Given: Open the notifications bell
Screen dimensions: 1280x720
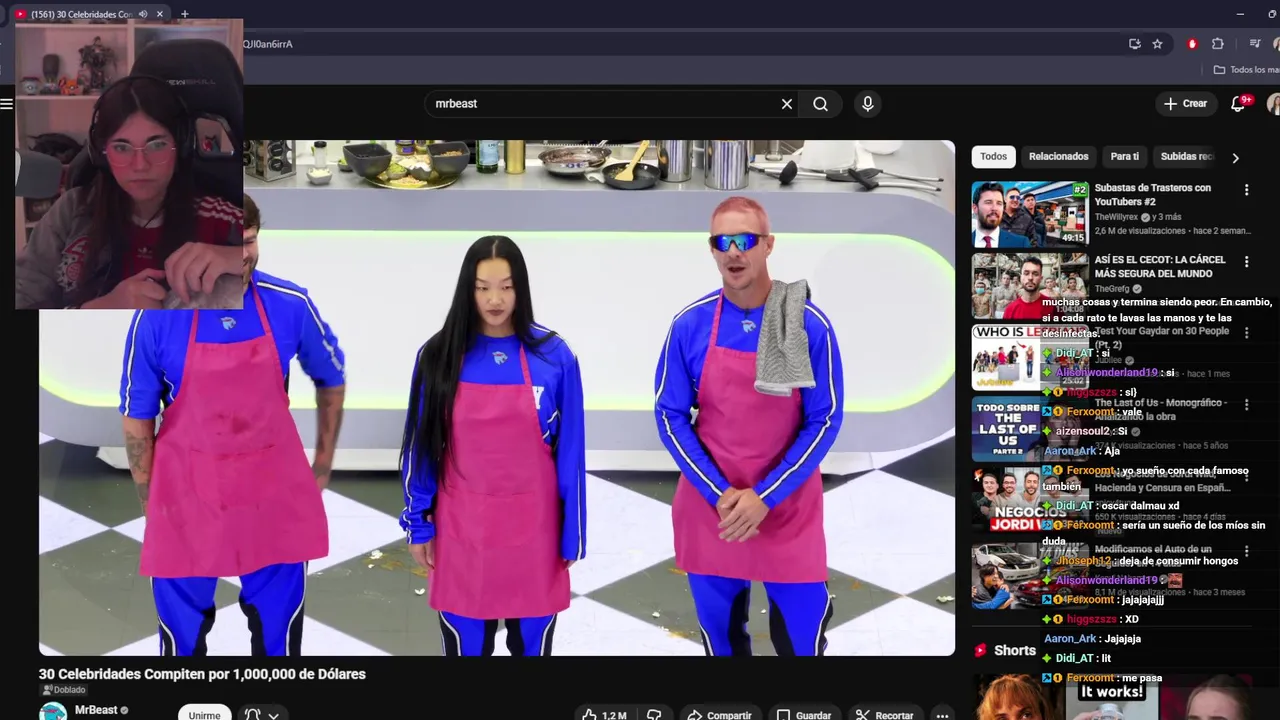Looking at the screenshot, I should pos(1238,104).
